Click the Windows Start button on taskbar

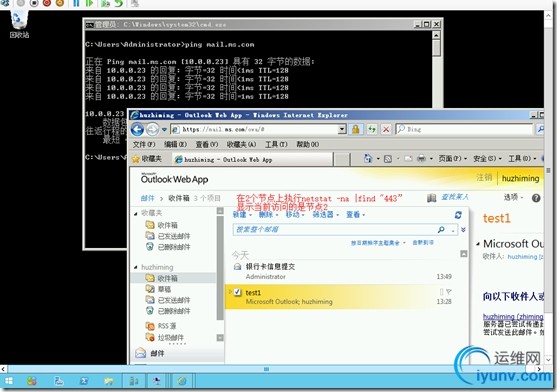(9, 381)
